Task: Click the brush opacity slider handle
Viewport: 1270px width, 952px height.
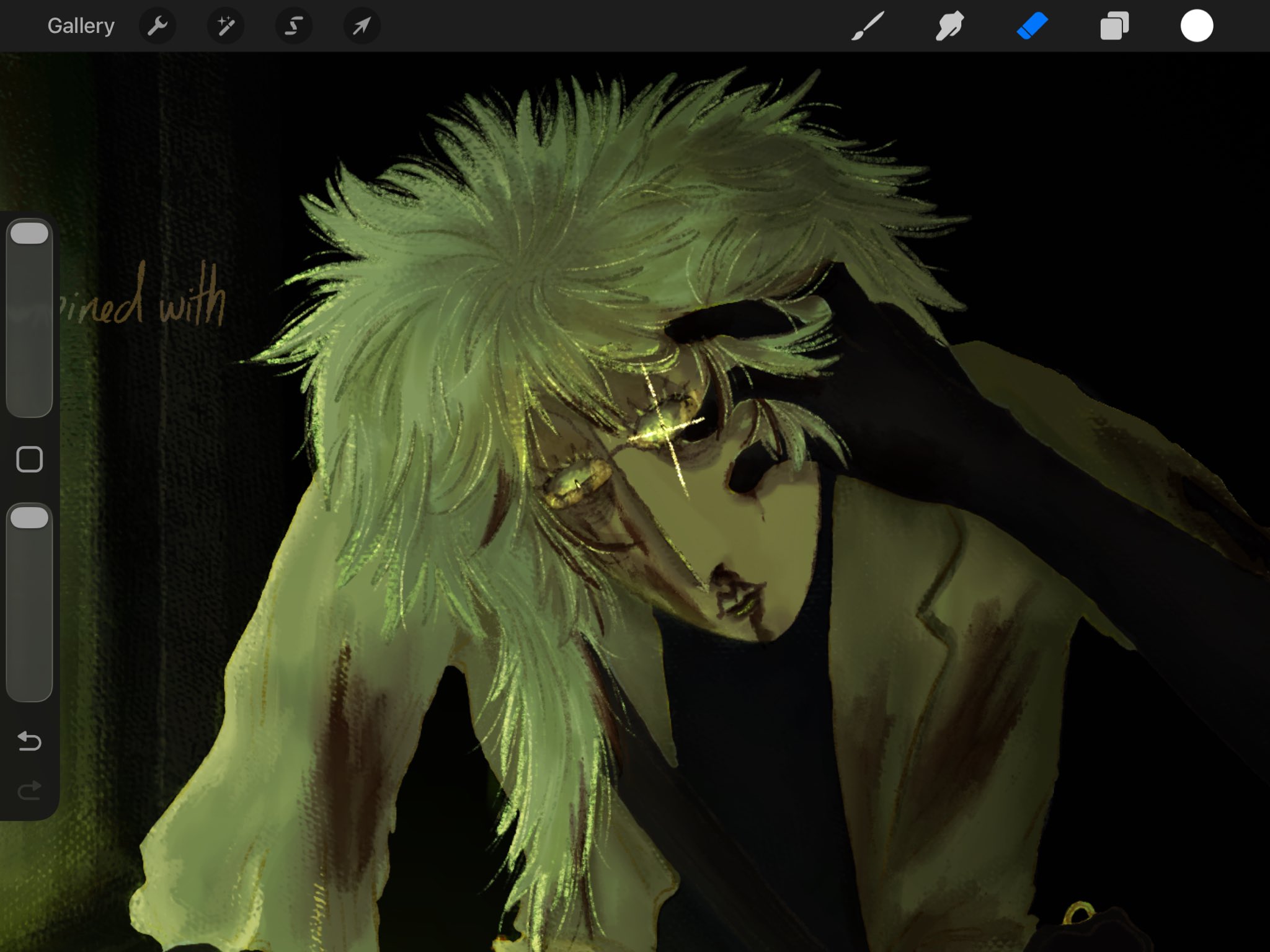Action: (x=29, y=518)
